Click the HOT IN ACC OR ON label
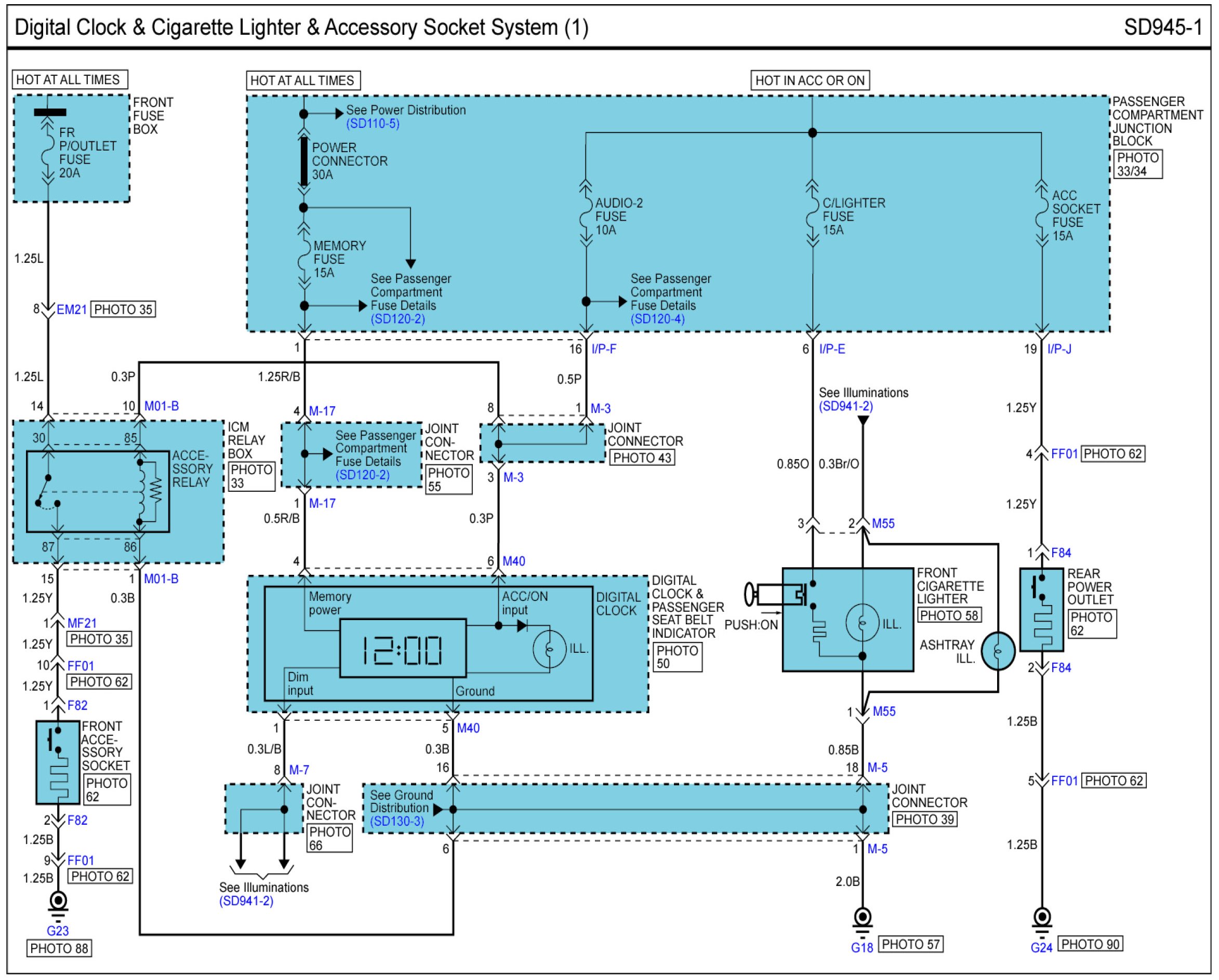 pyautogui.click(x=810, y=80)
